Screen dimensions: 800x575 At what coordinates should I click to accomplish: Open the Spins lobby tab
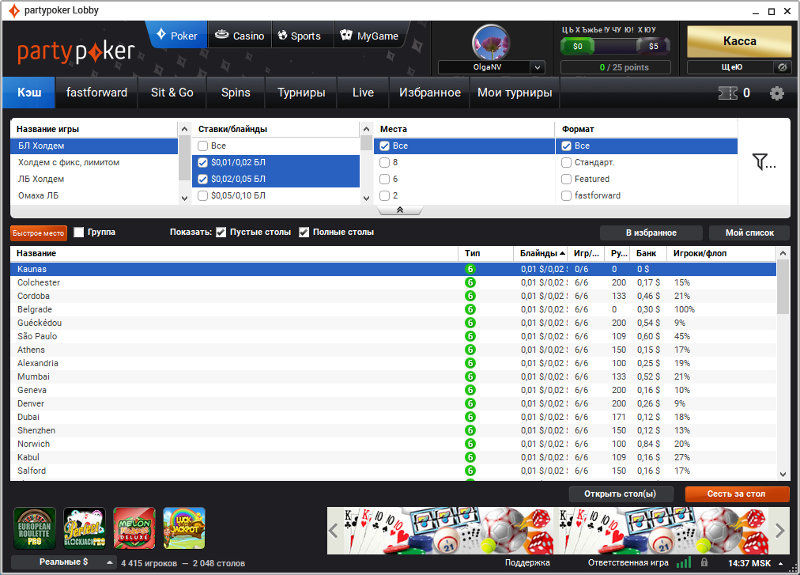coord(236,92)
